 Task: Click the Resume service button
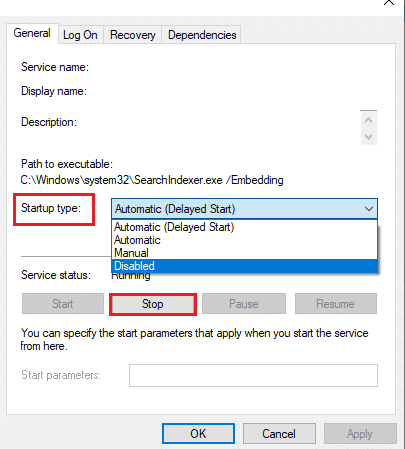[335, 304]
